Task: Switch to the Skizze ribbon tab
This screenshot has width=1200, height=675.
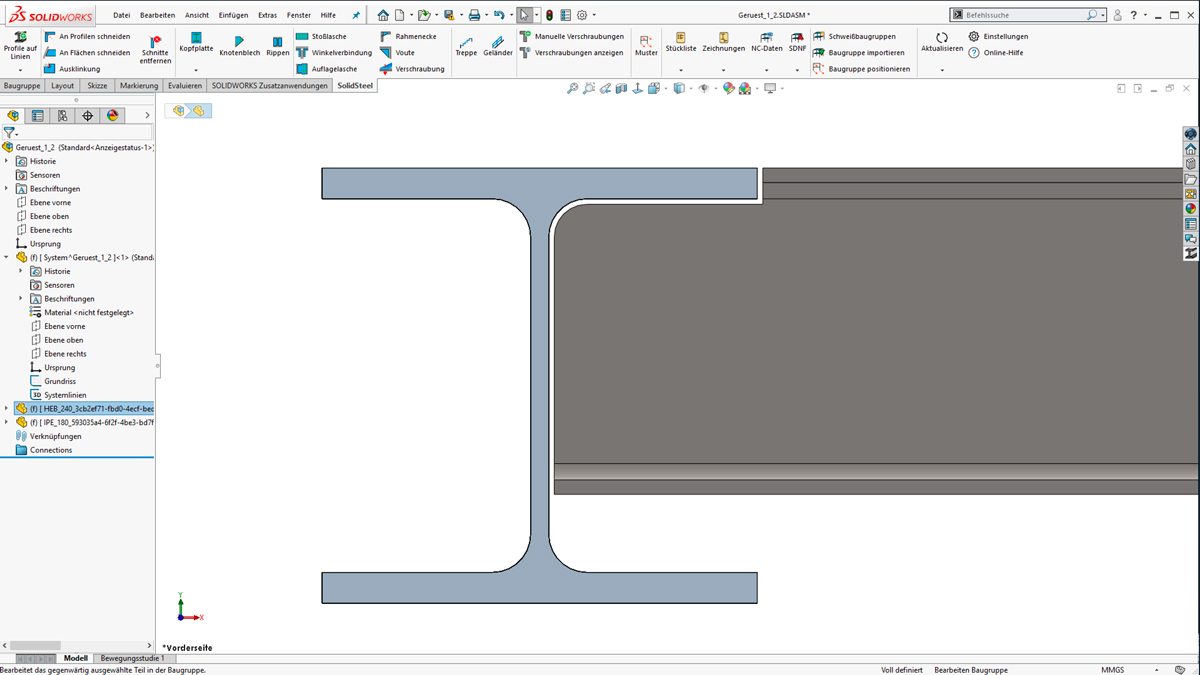Action: [97, 86]
